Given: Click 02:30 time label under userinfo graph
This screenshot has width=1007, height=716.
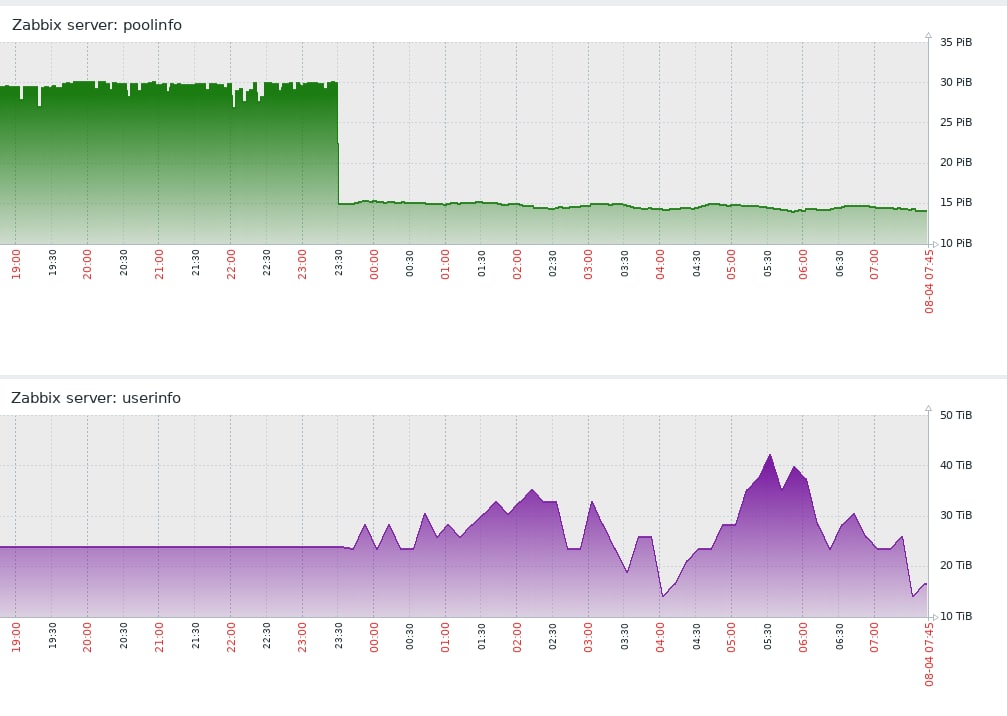Looking at the screenshot, I should [553, 636].
